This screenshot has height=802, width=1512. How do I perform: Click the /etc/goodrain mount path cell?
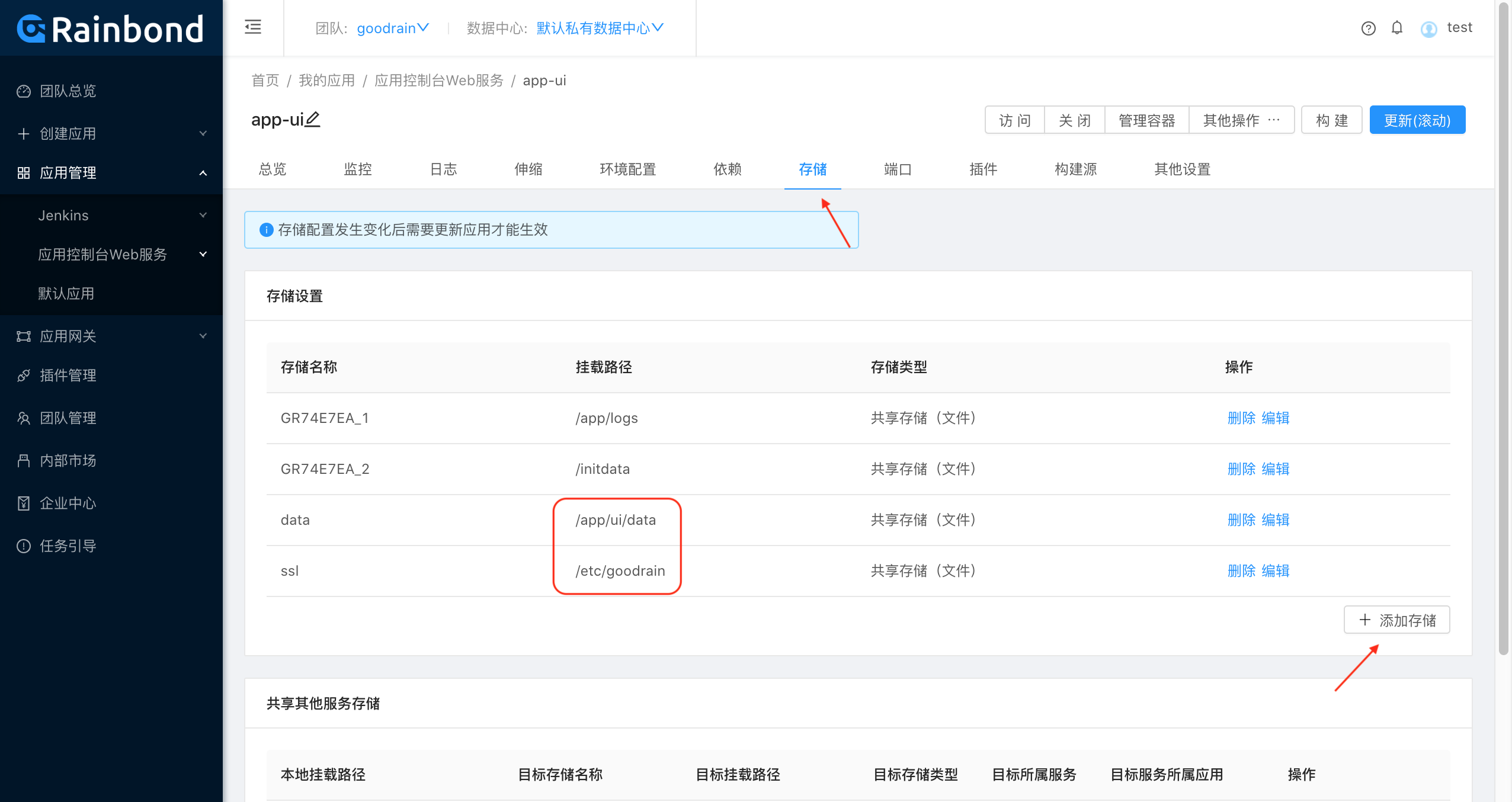click(x=620, y=571)
